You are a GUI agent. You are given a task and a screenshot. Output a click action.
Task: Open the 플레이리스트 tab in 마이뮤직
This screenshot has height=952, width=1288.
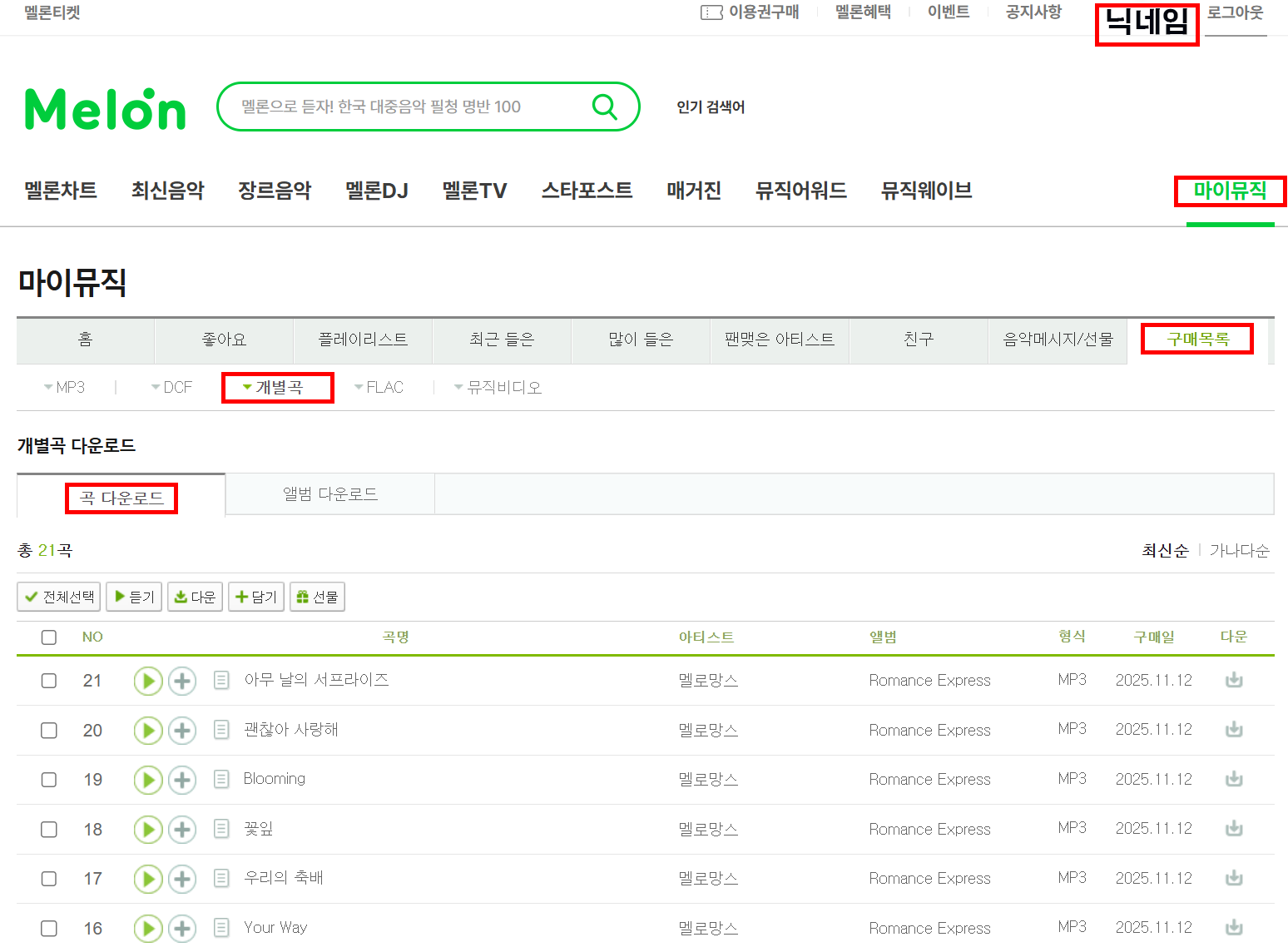click(363, 340)
